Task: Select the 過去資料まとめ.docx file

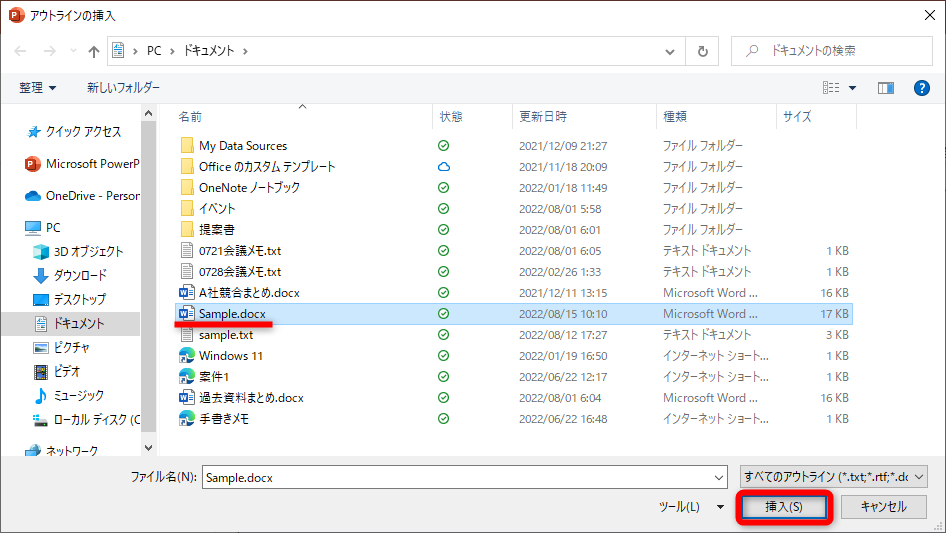Action: [252, 398]
